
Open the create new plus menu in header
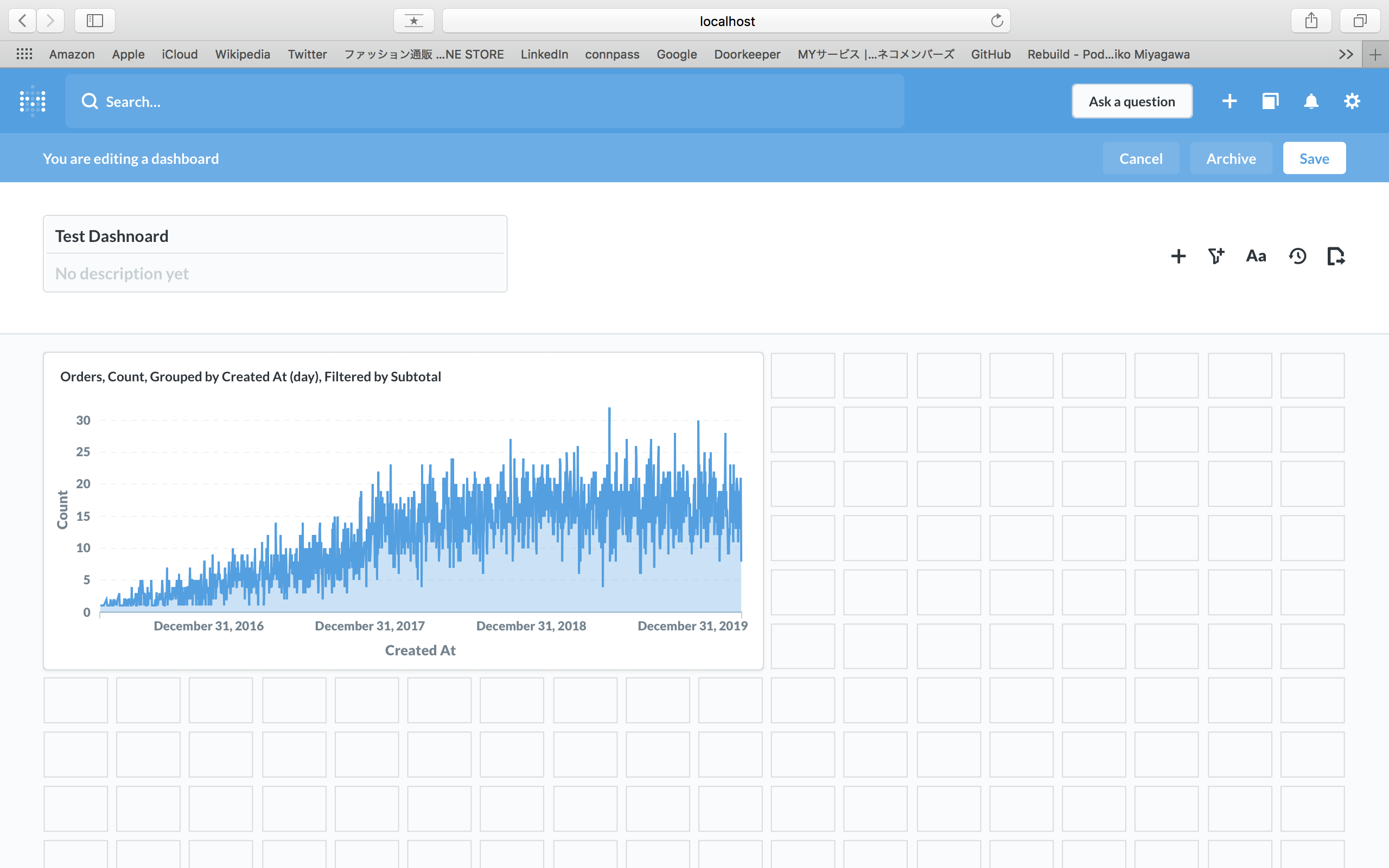pyautogui.click(x=1229, y=101)
